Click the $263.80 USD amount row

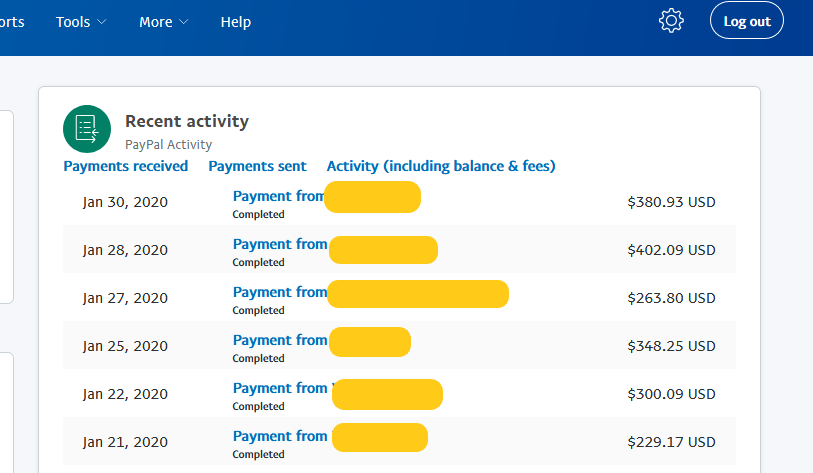coord(671,298)
